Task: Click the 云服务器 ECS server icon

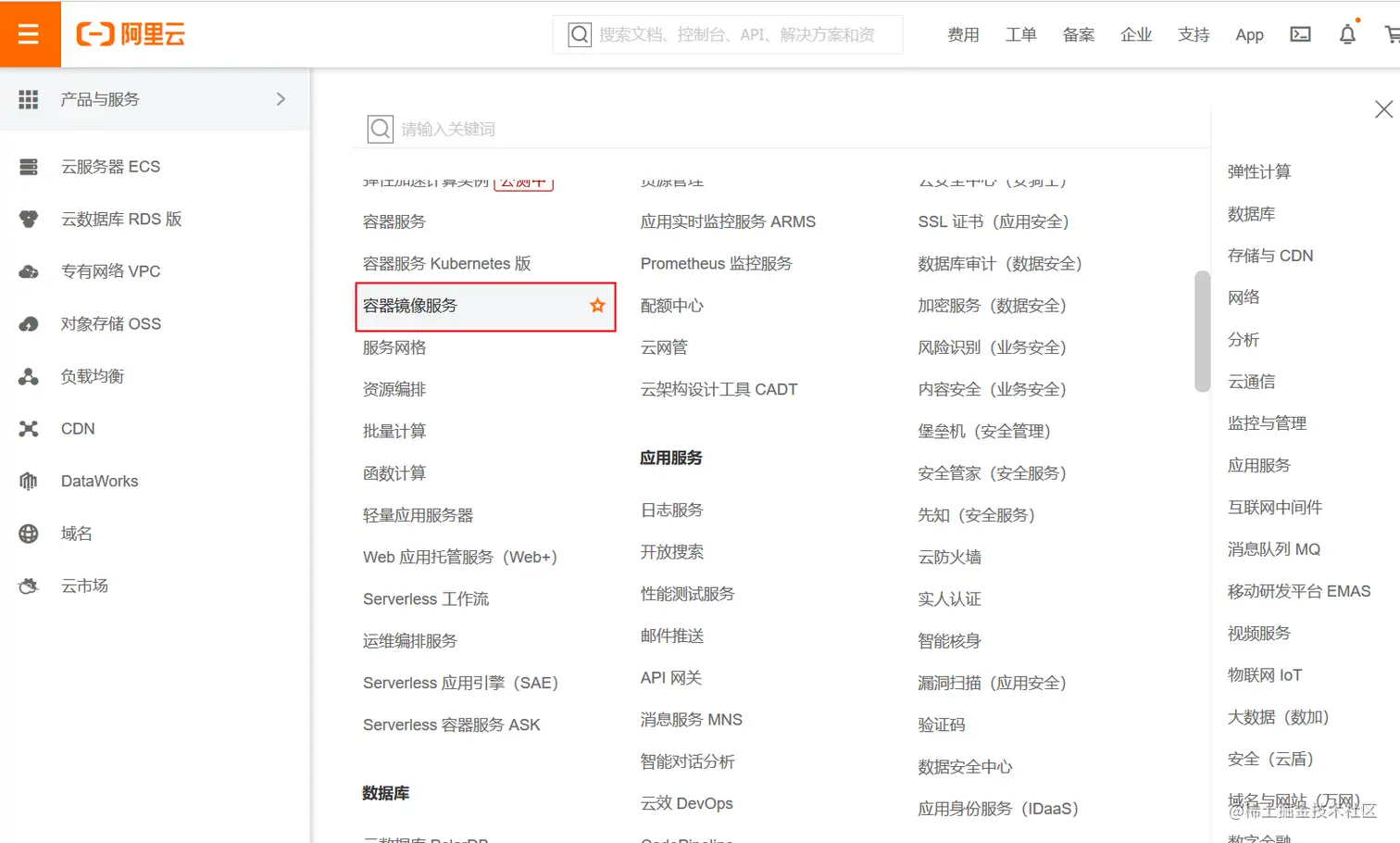Action: tap(29, 167)
